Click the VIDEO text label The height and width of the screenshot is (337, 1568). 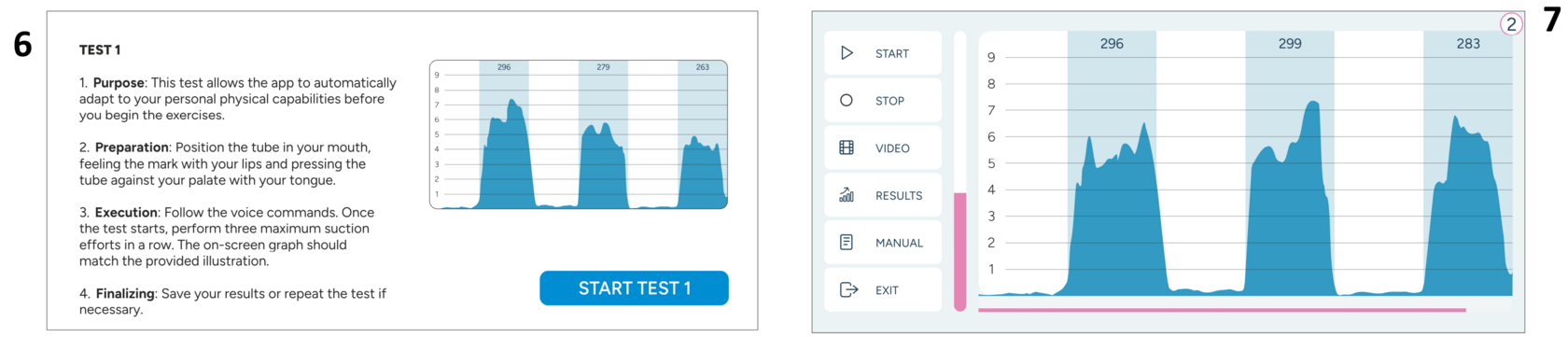pyautogui.click(x=892, y=148)
